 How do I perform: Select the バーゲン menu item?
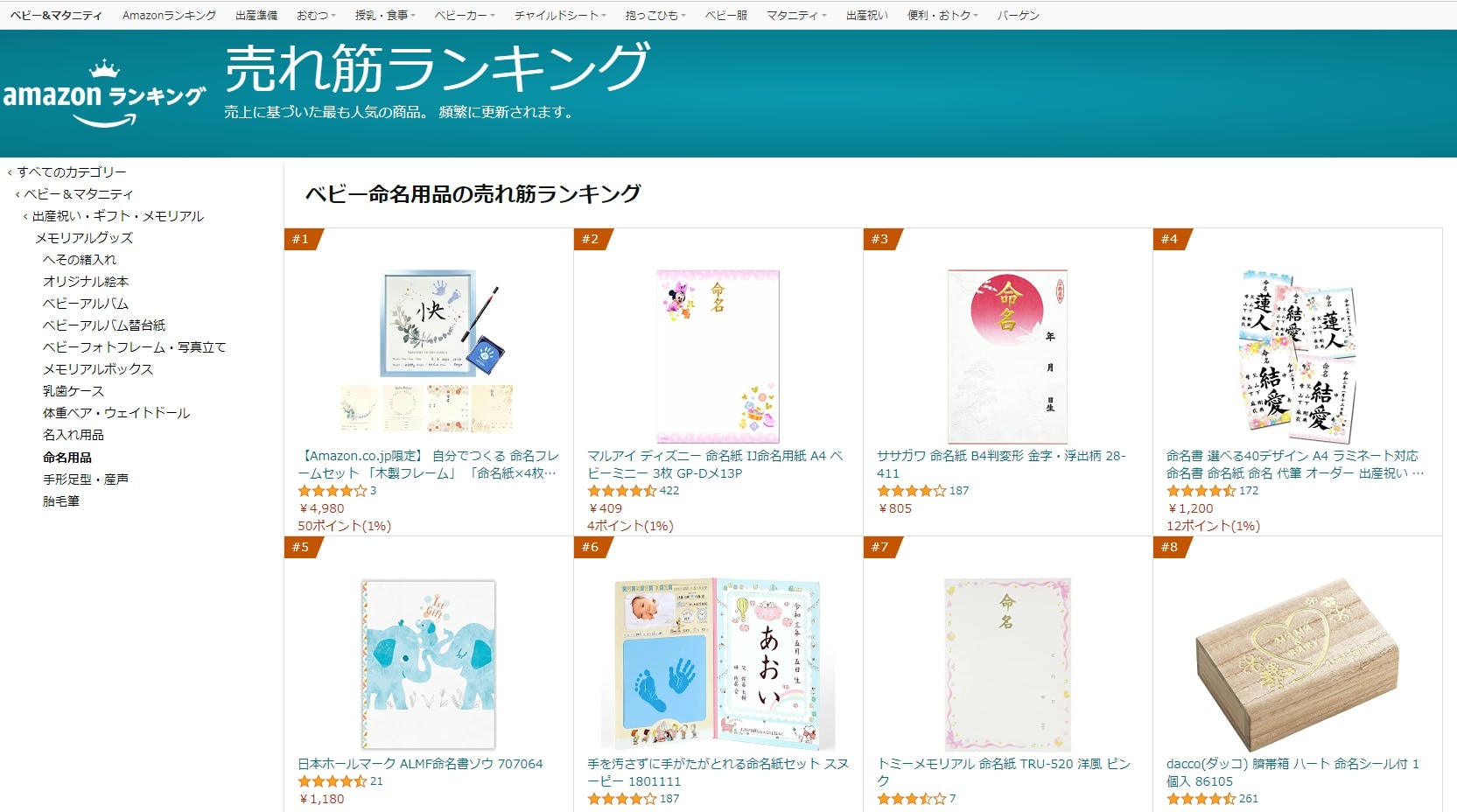pyautogui.click(x=1018, y=16)
